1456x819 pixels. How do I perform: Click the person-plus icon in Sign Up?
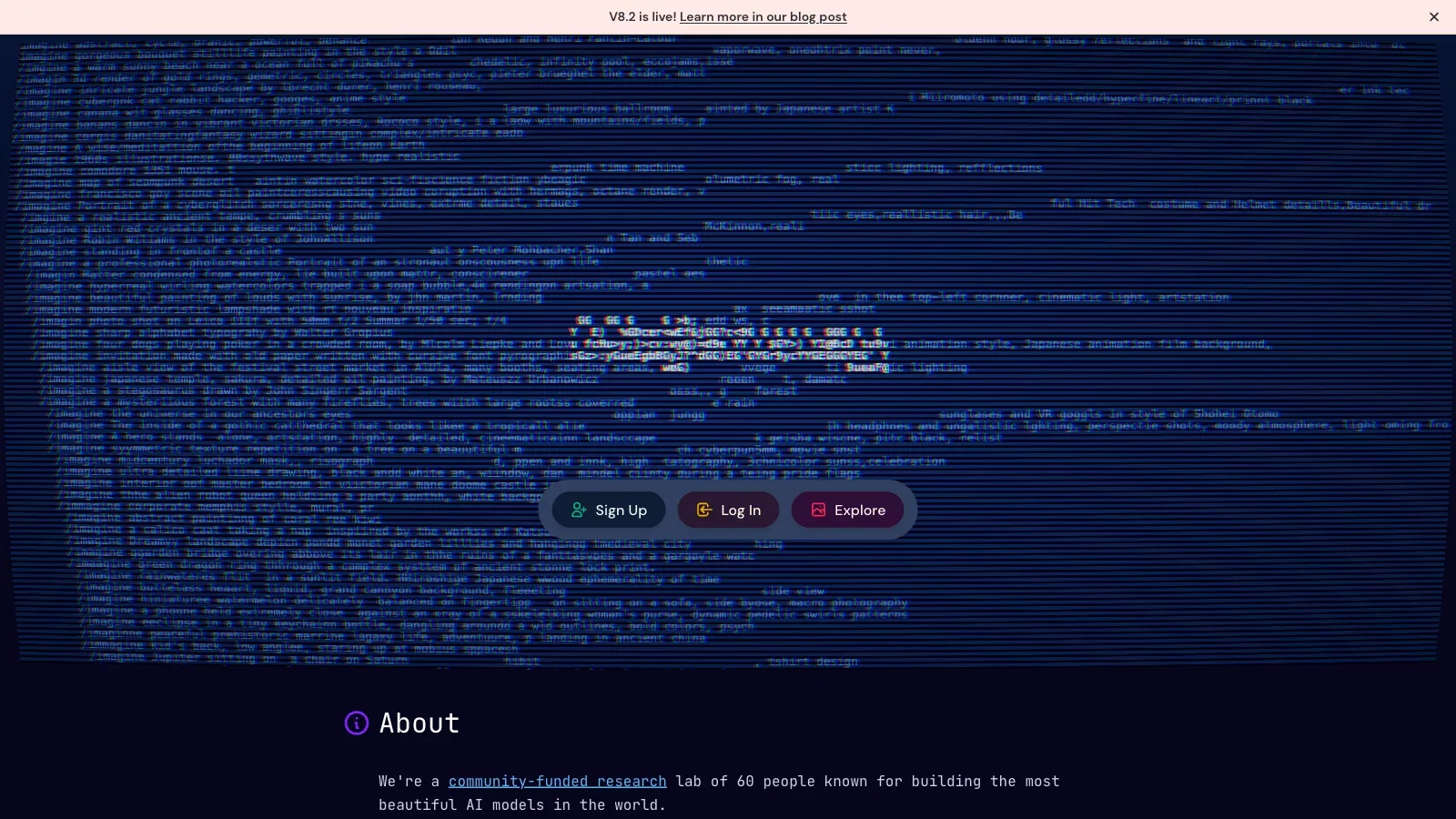point(579,511)
